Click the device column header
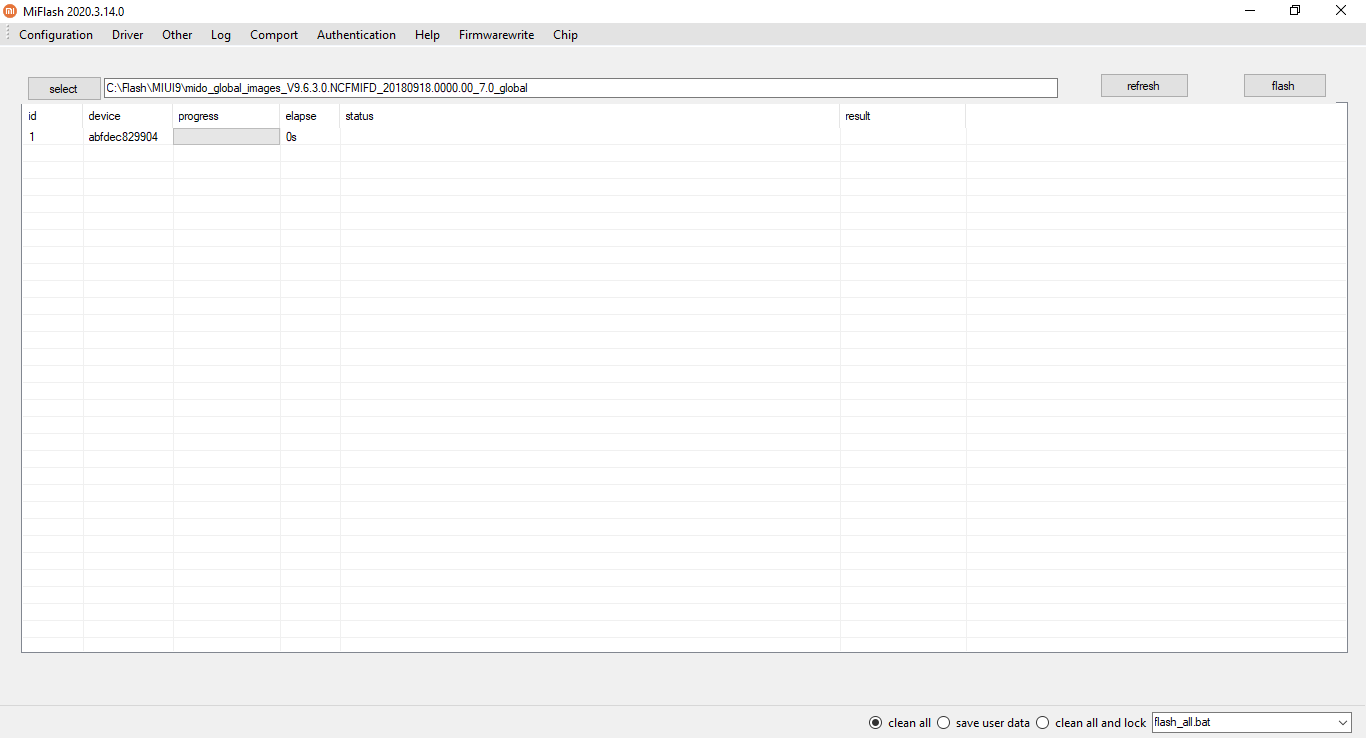This screenshot has width=1366, height=738. pyautogui.click(x=128, y=116)
